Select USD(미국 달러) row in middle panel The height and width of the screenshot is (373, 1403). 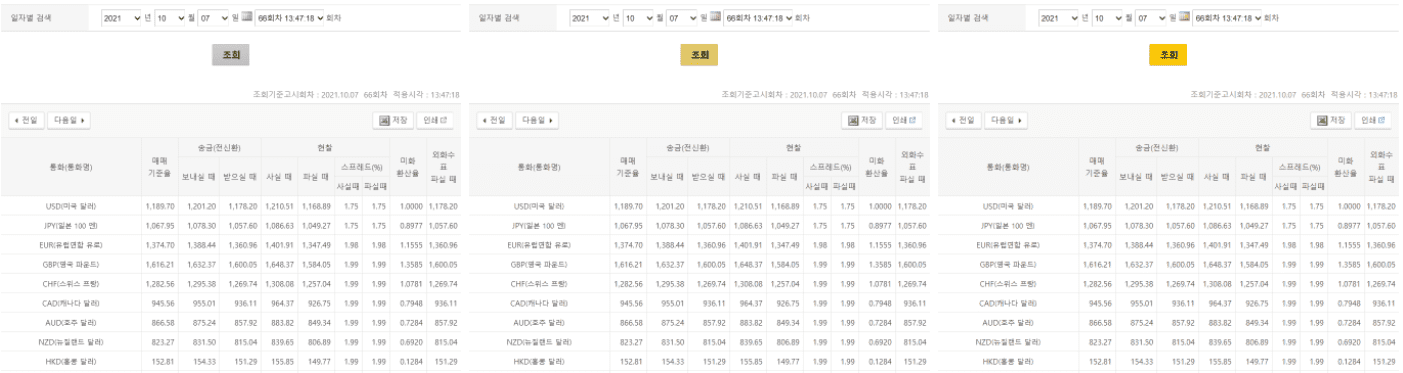click(x=698, y=206)
